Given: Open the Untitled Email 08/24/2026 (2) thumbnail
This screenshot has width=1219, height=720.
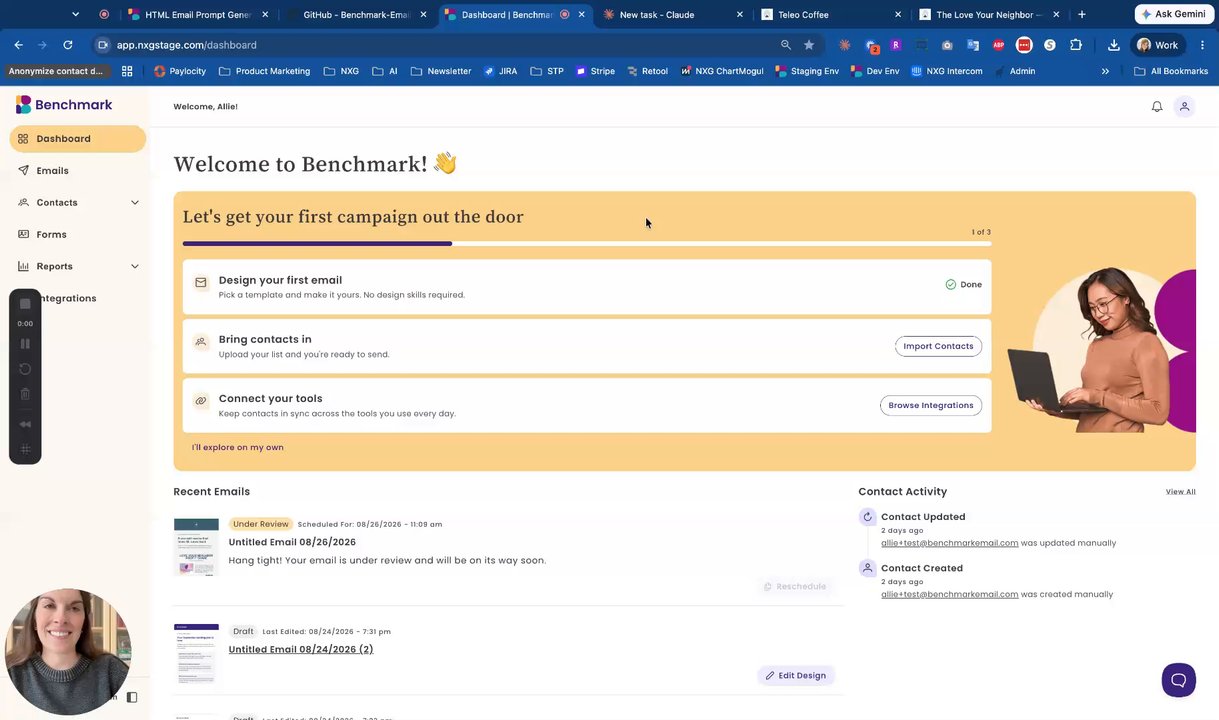Looking at the screenshot, I should (x=196, y=654).
